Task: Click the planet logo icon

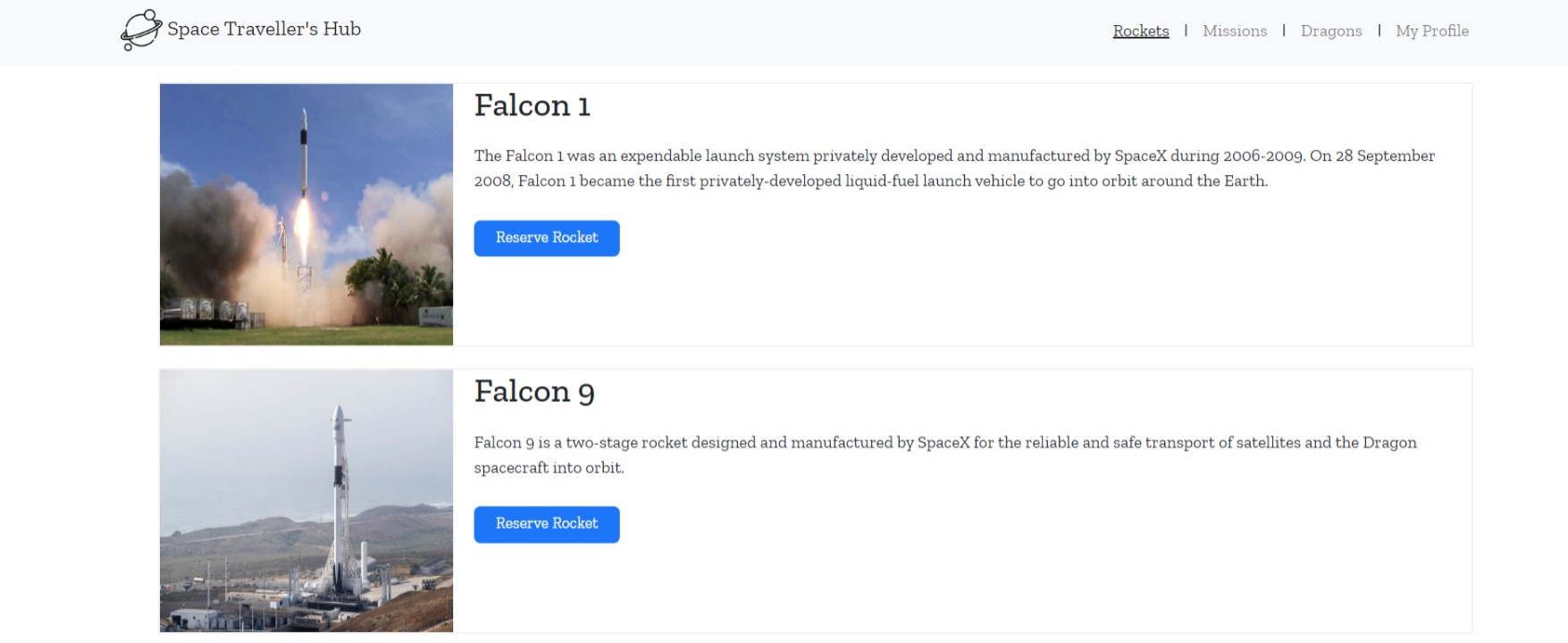Action: coord(141,30)
